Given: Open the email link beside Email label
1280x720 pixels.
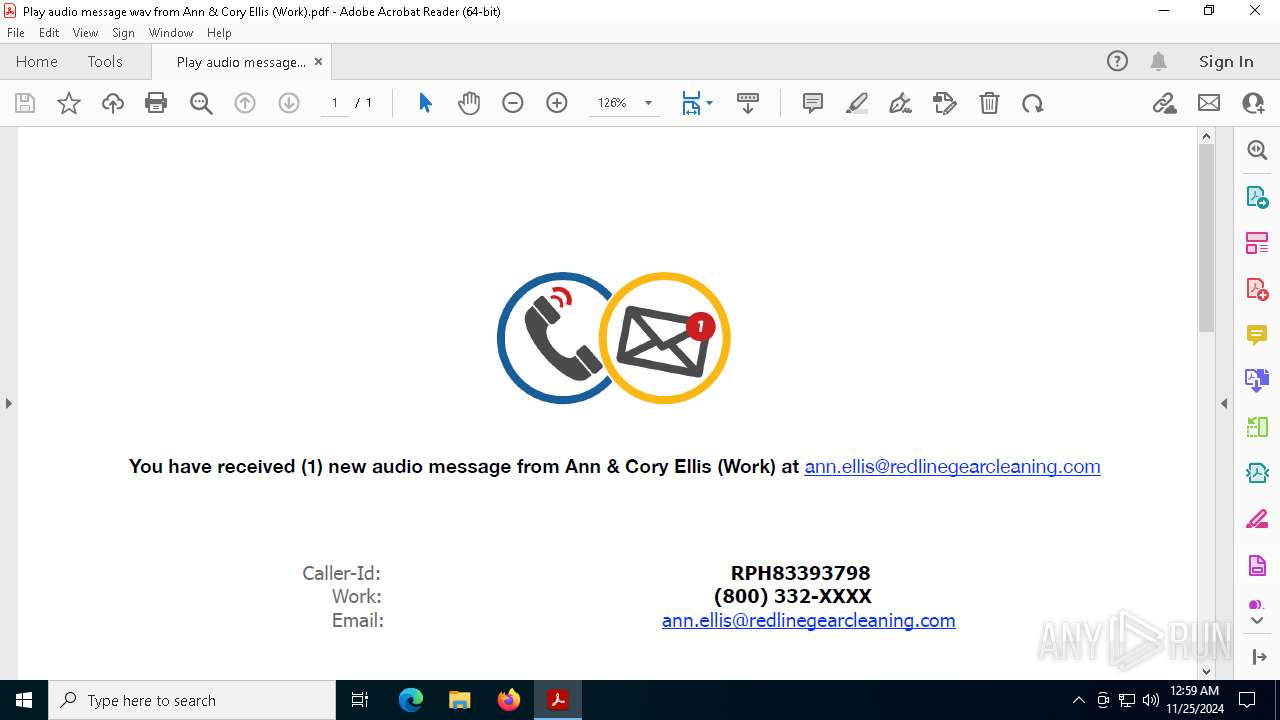Looking at the screenshot, I should 808,621.
